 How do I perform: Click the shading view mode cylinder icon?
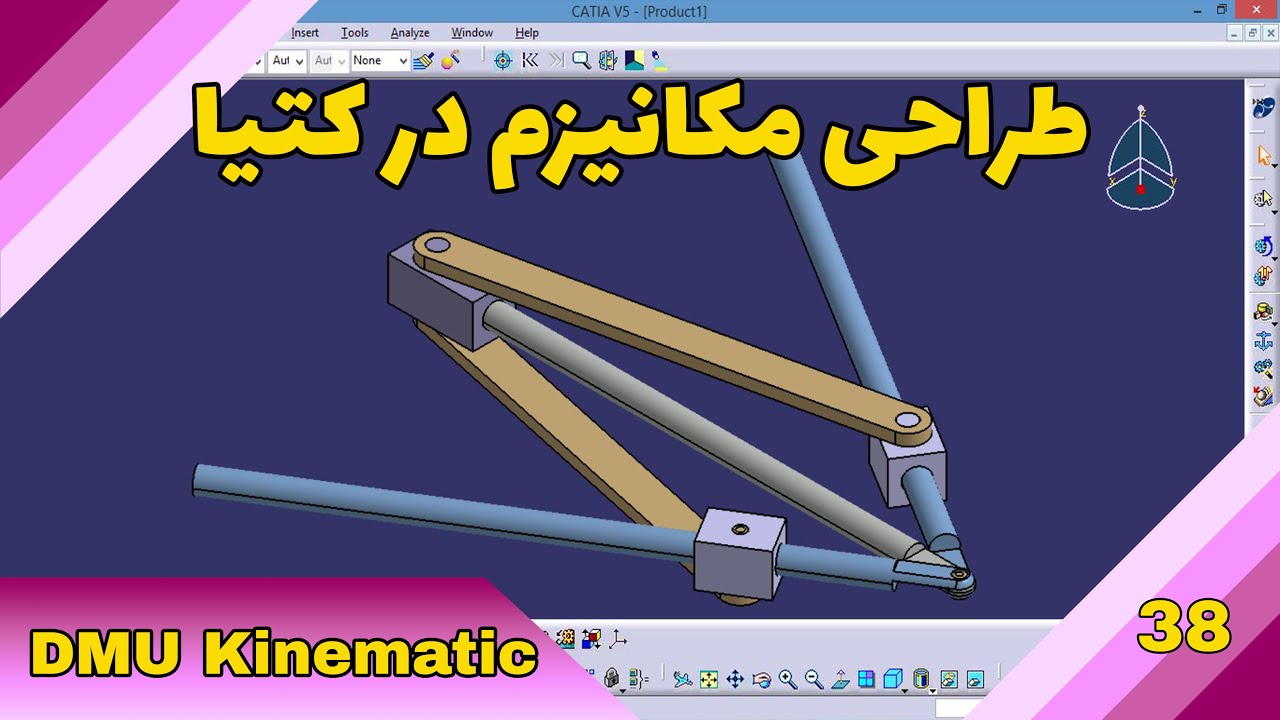coord(921,680)
